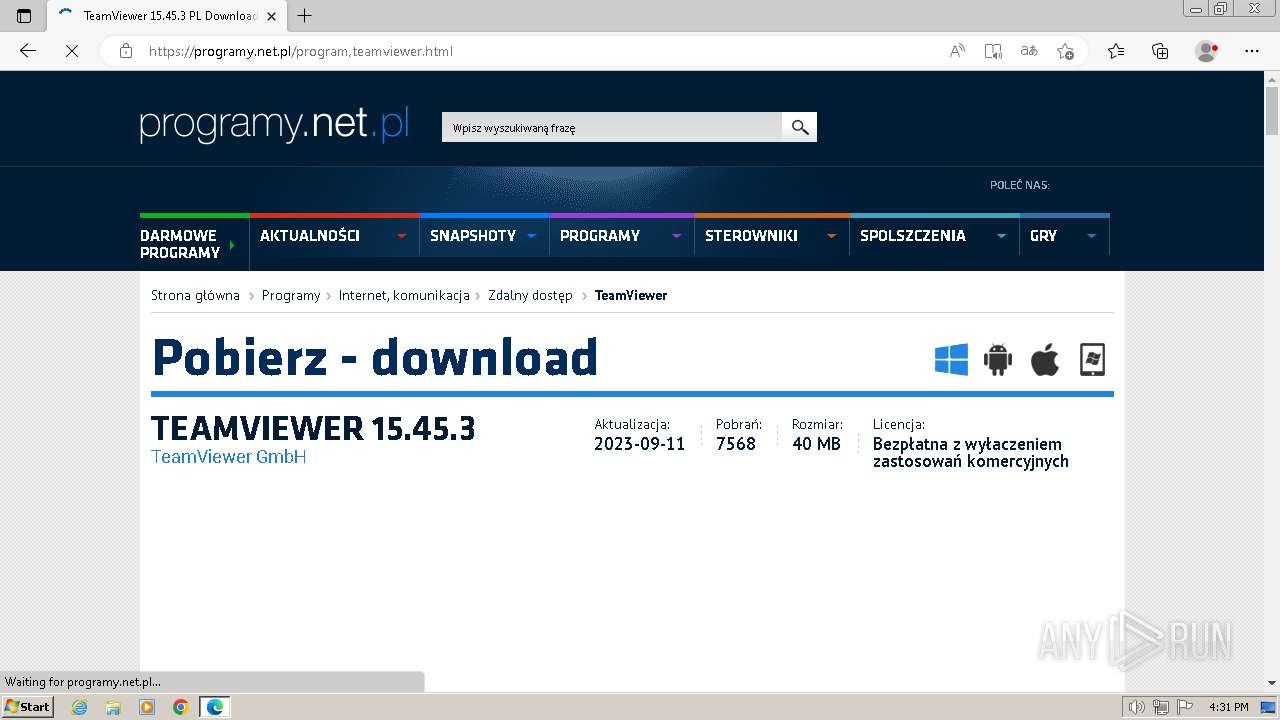This screenshot has height=720, width=1280.
Task: Click the volume tray icon
Action: pos(1137,707)
